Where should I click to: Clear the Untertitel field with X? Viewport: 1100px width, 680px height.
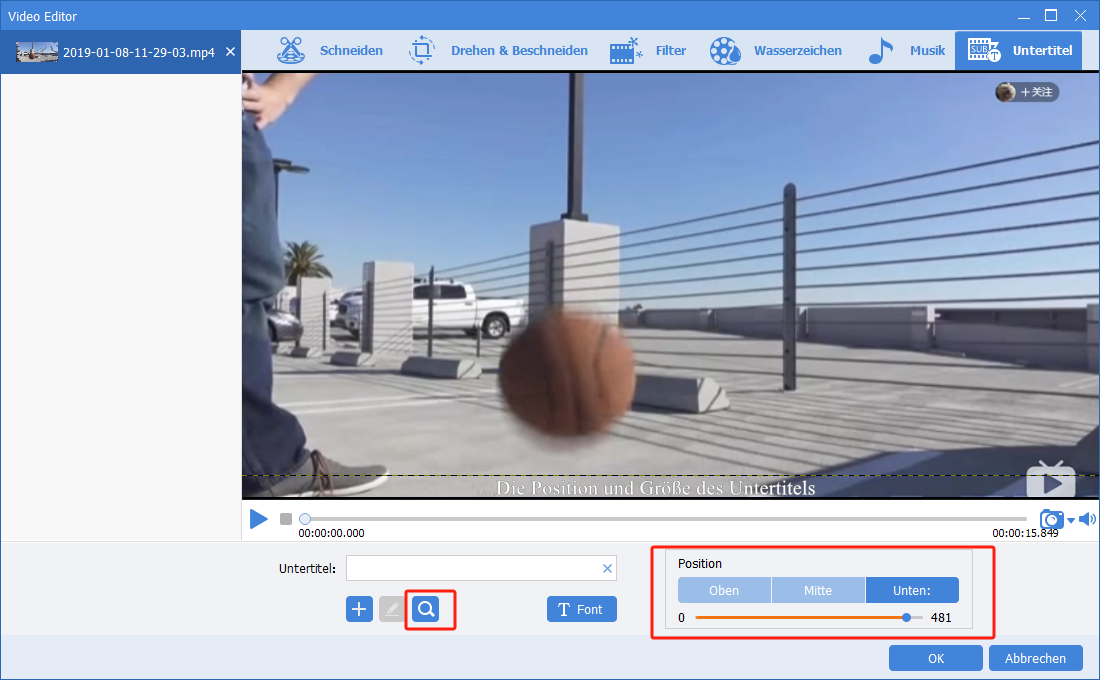tap(608, 568)
